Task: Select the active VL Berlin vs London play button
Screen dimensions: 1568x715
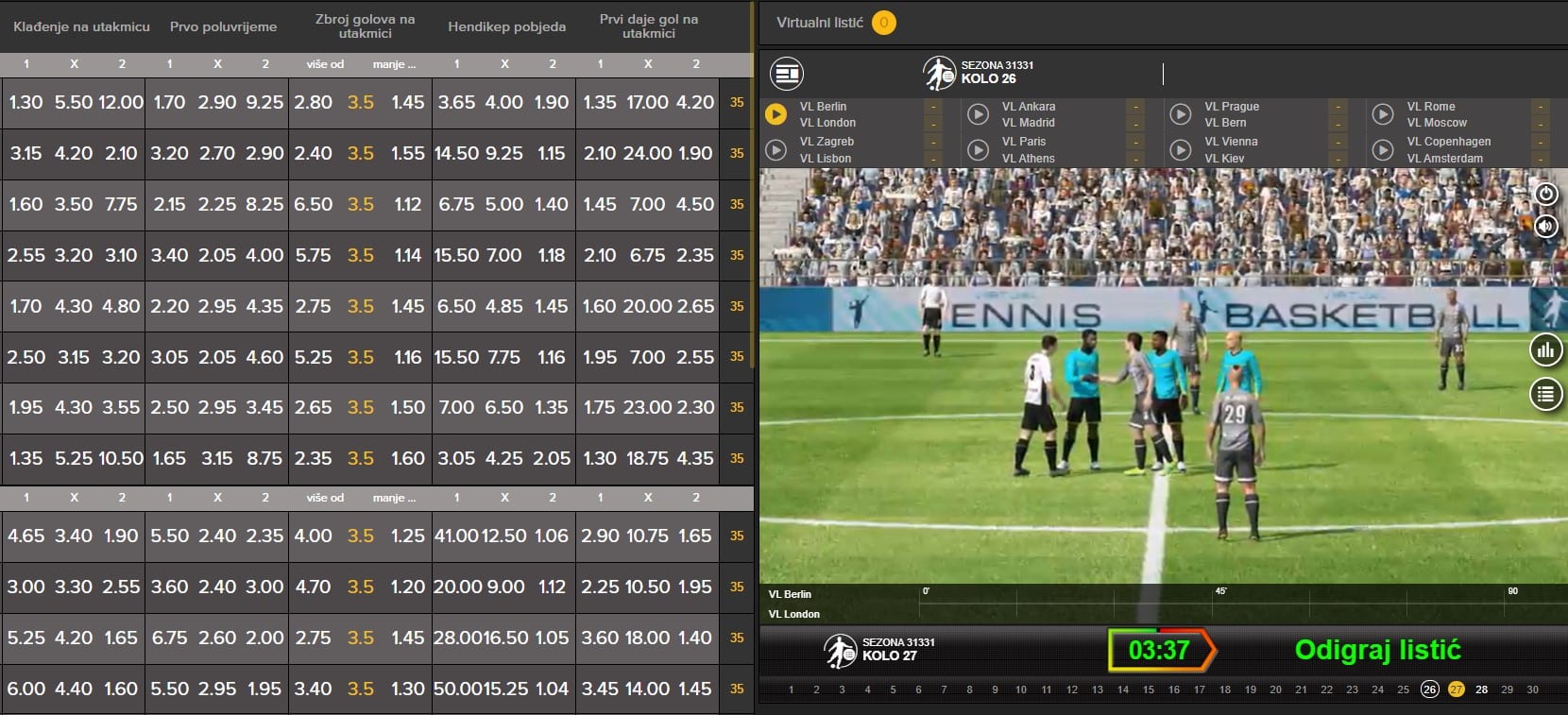Action: tap(775, 114)
